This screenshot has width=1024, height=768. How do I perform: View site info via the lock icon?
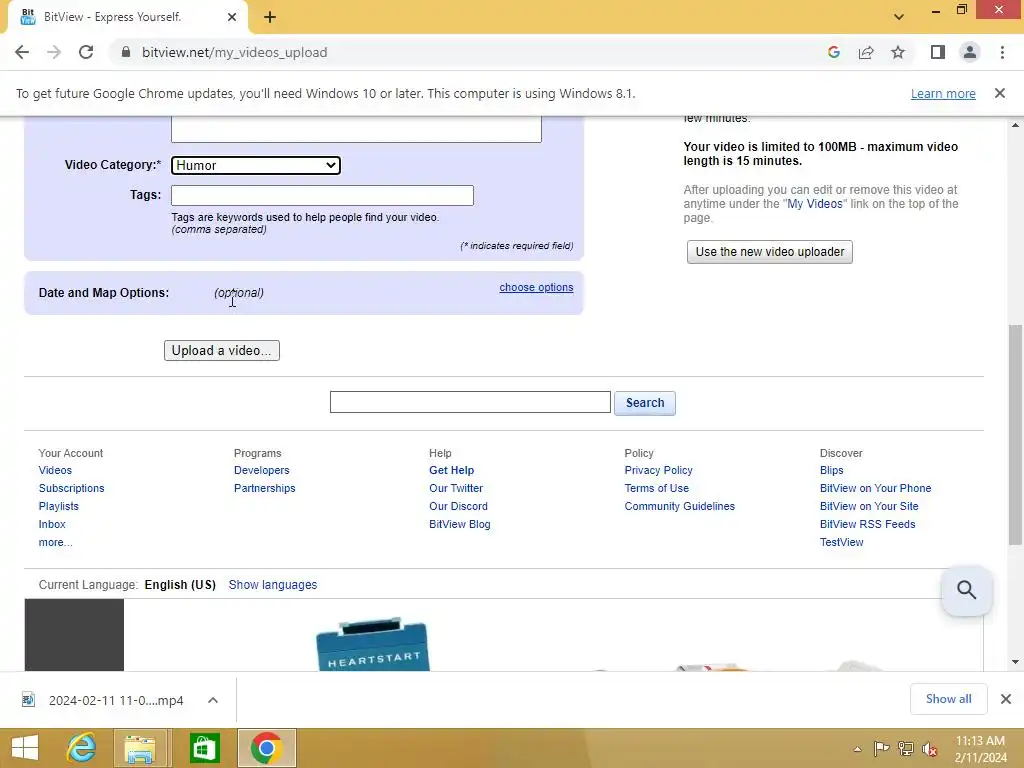126,52
